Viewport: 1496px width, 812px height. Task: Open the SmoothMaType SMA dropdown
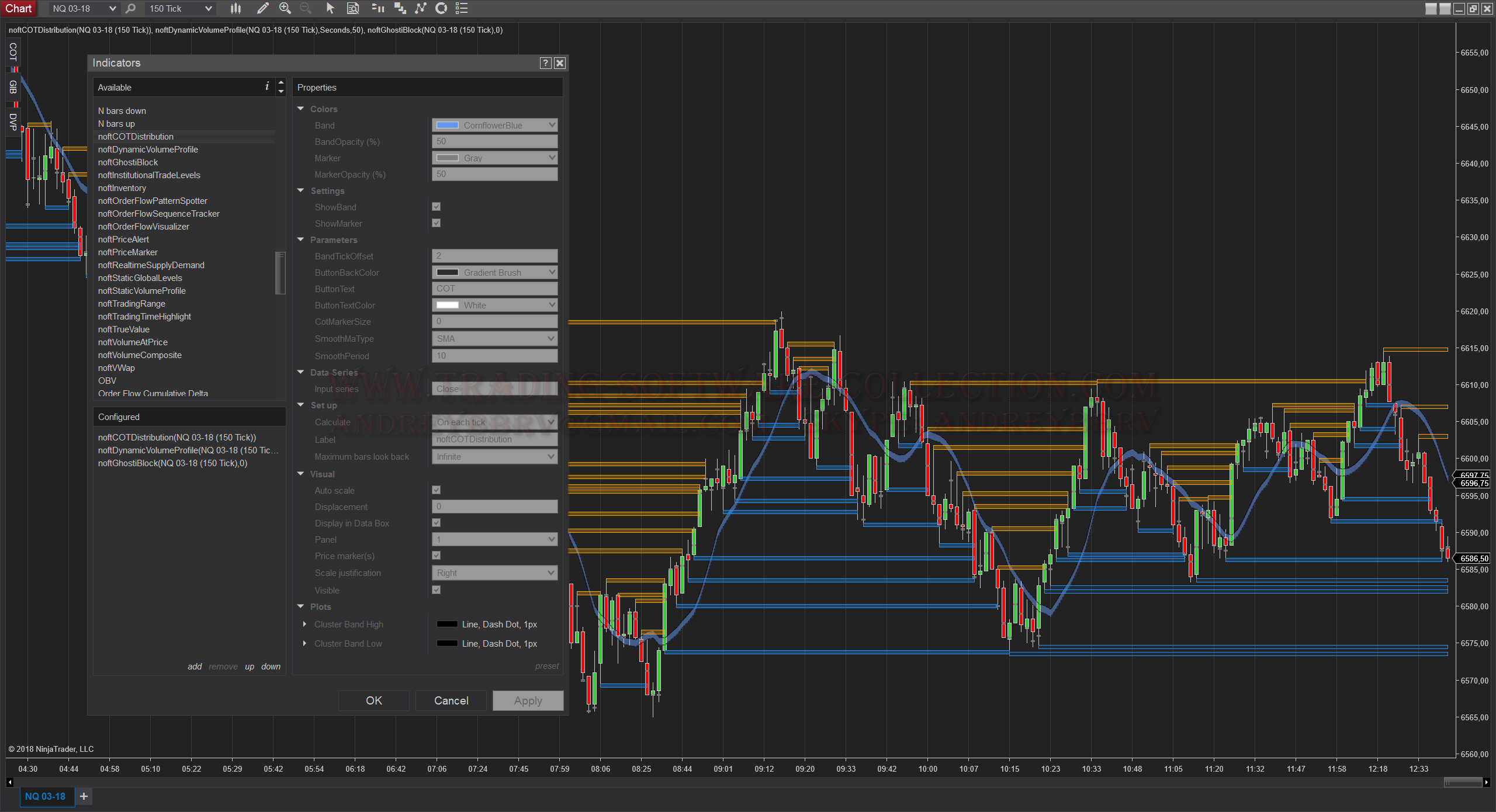pos(494,339)
